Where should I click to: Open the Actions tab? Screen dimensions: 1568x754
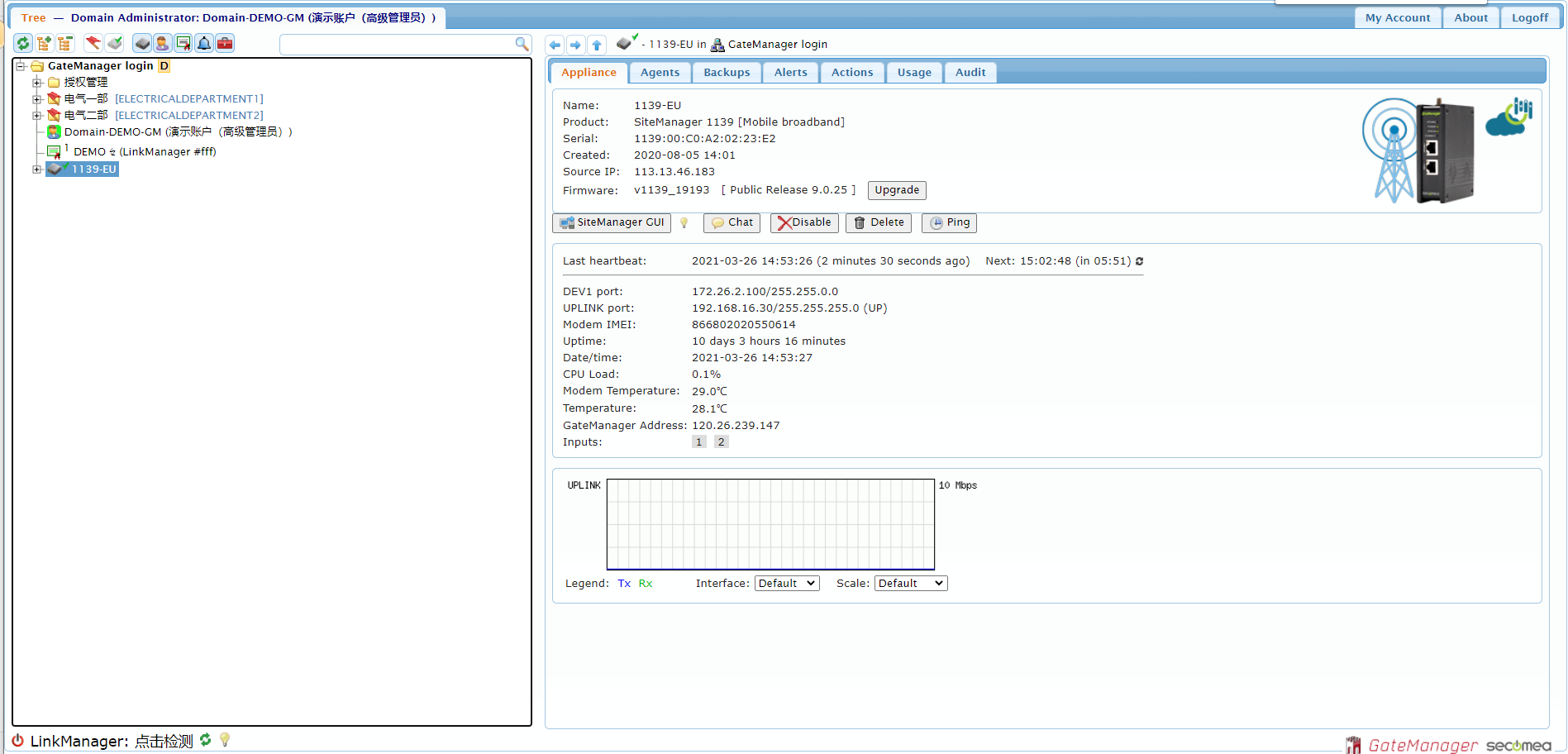[852, 73]
